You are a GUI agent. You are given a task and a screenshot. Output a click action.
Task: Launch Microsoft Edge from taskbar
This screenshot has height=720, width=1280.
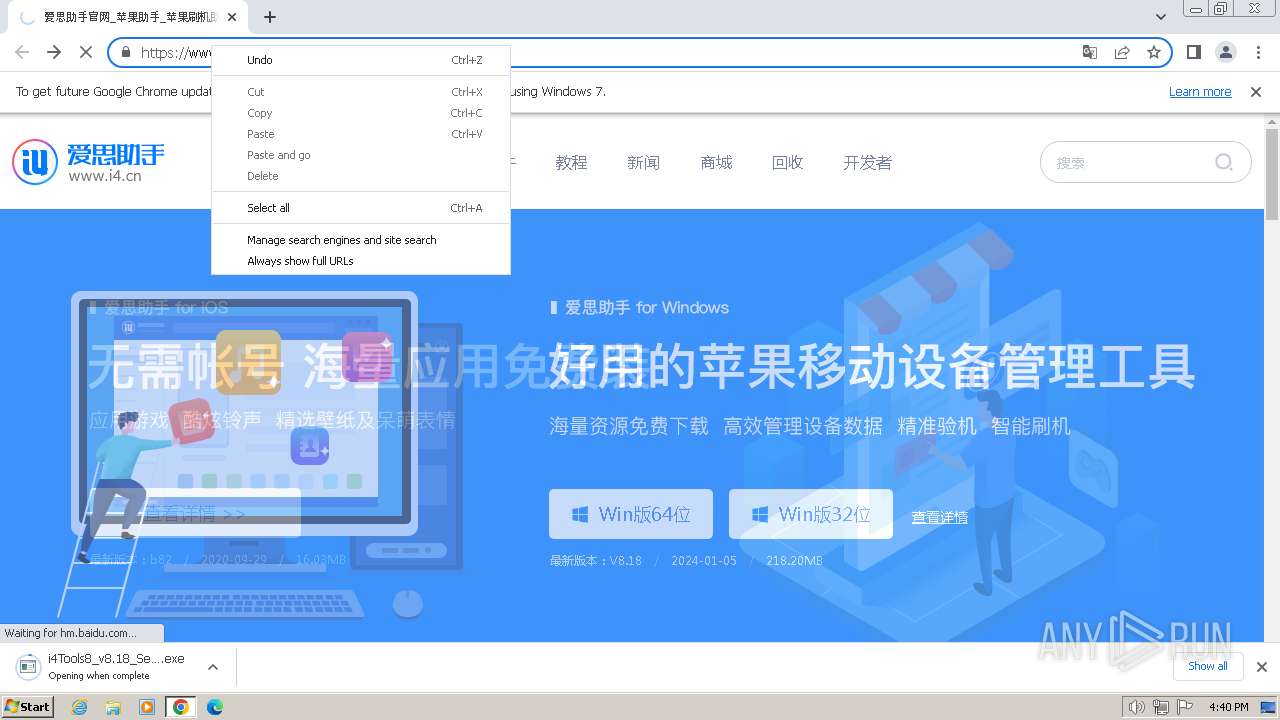click(x=214, y=707)
